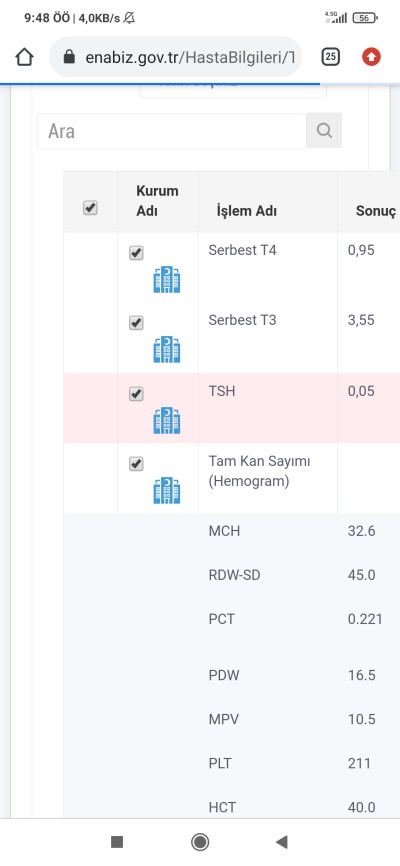Uncheck the Serbest T4 checkbox
This screenshot has height=866, width=400.
[136, 254]
